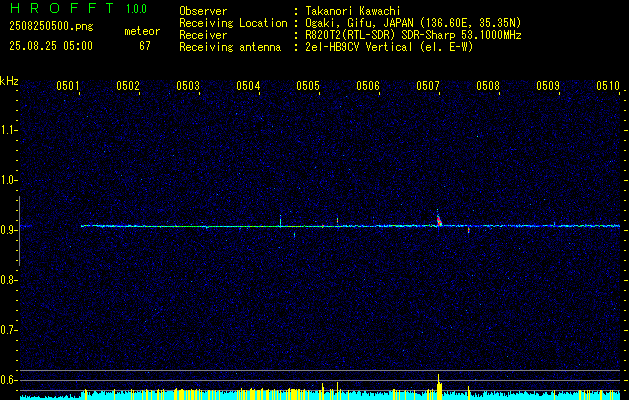This screenshot has height=400, width=629.
Task: Click the 0501 time marker
Action: [x=67, y=85]
